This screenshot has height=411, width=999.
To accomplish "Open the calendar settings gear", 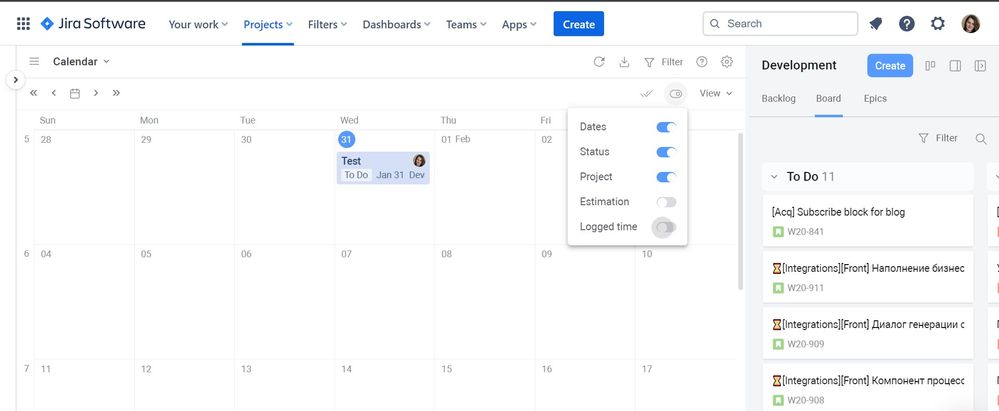I will tap(727, 62).
